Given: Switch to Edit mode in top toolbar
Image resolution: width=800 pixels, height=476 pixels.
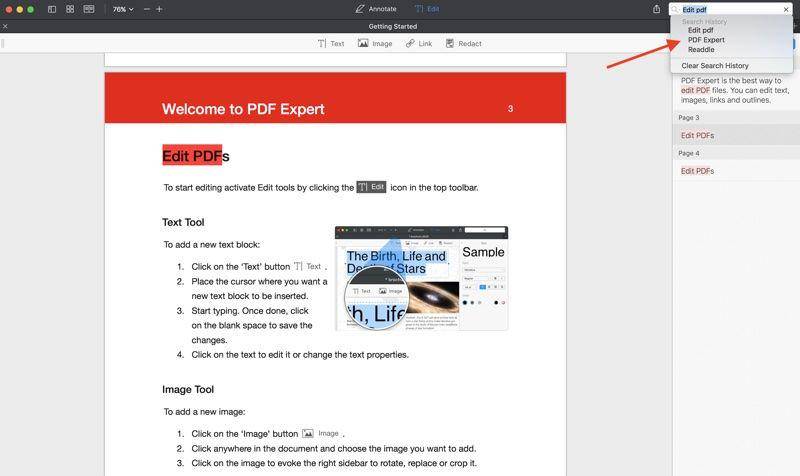Looking at the screenshot, I should pos(427,9).
